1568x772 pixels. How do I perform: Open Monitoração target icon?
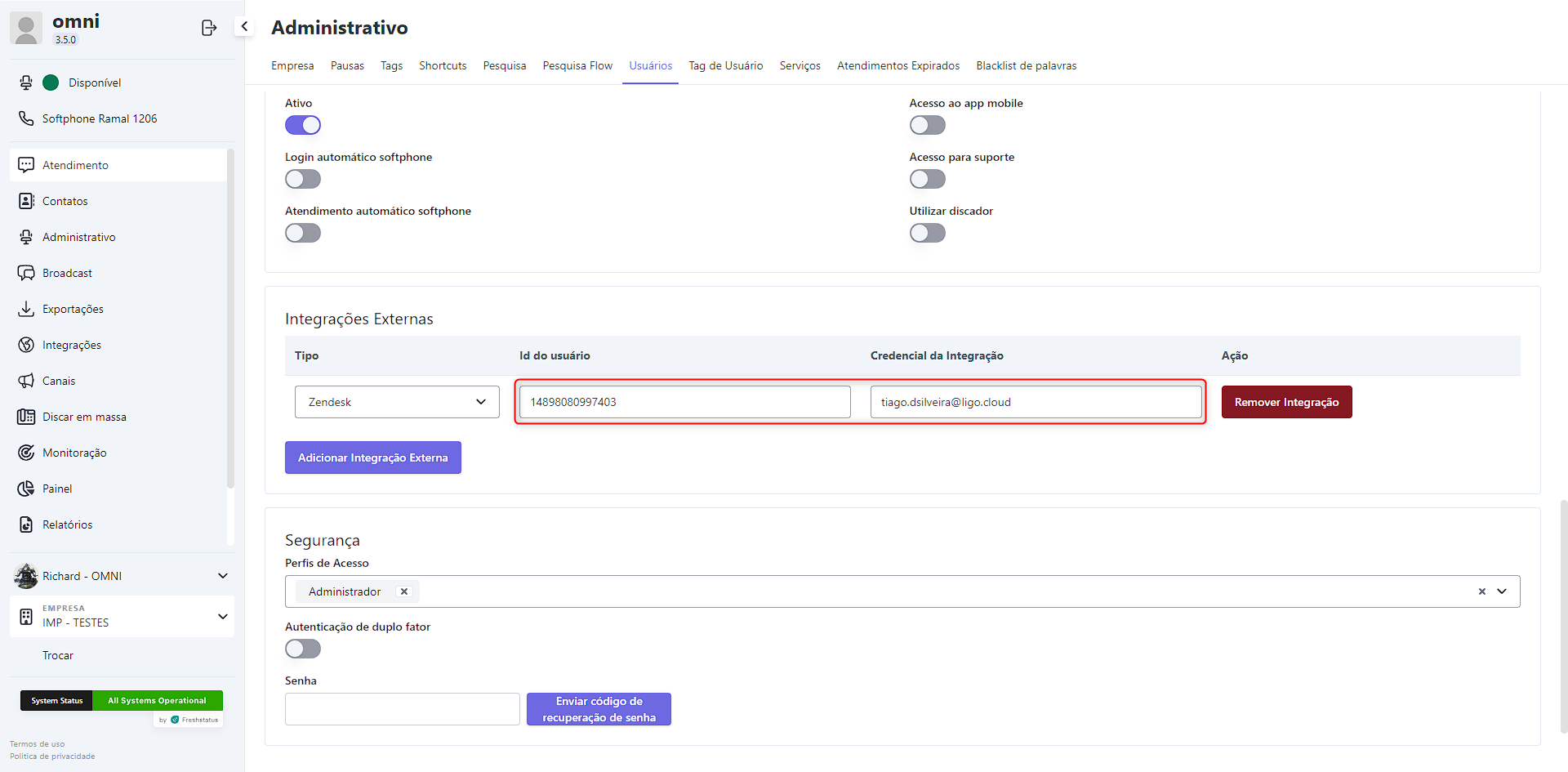point(26,453)
